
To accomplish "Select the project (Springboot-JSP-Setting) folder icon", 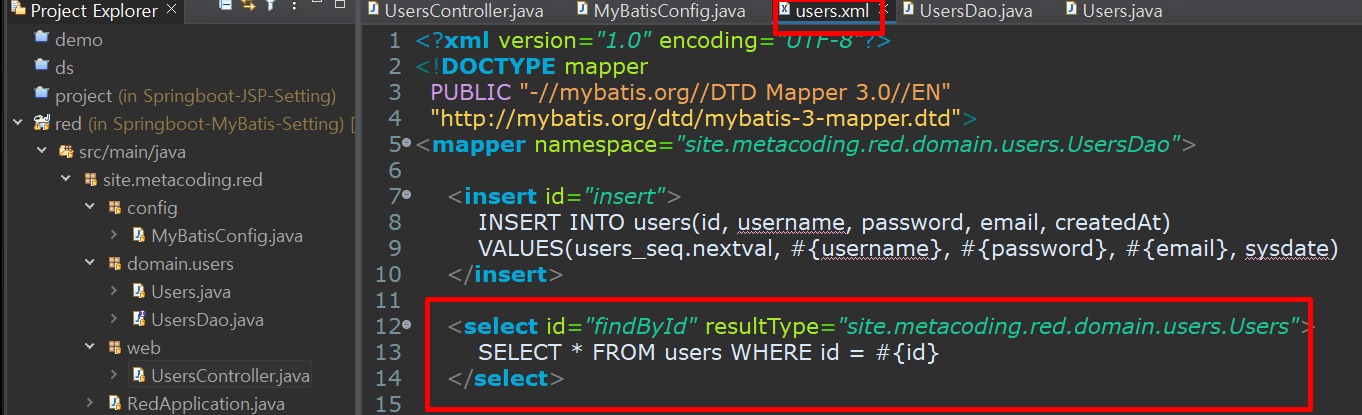I will pyautogui.click(x=42, y=95).
